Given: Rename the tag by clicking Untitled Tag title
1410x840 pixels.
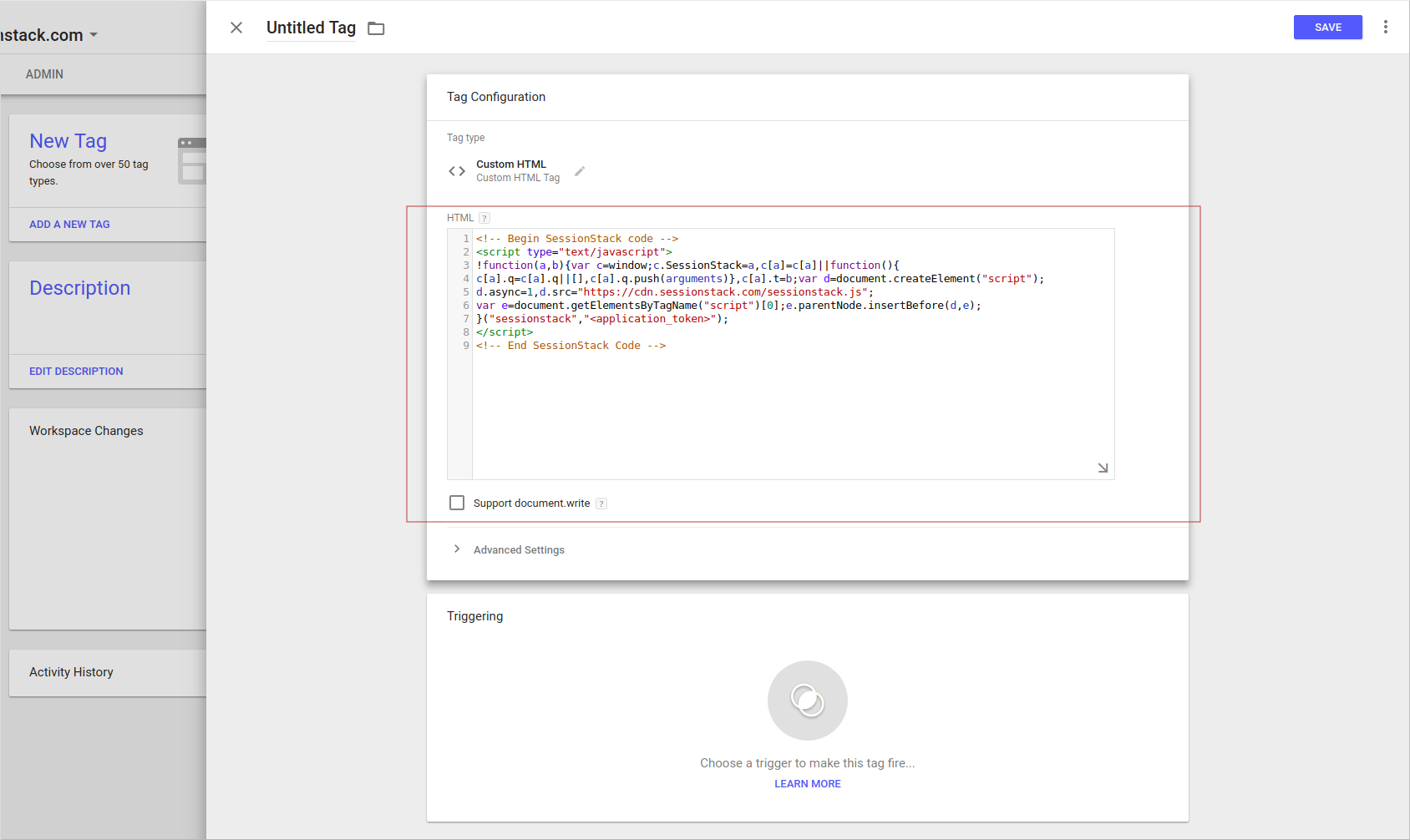Looking at the screenshot, I should tap(311, 28).
